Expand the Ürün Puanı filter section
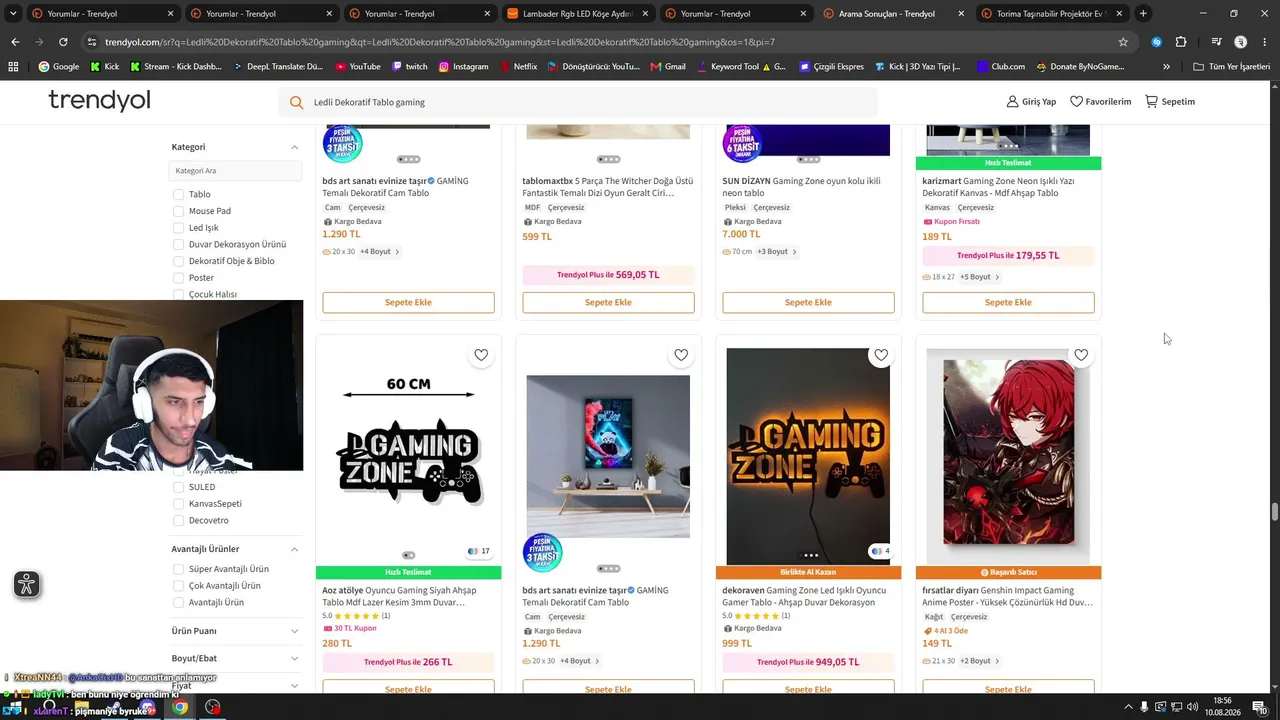 [294, 631]
